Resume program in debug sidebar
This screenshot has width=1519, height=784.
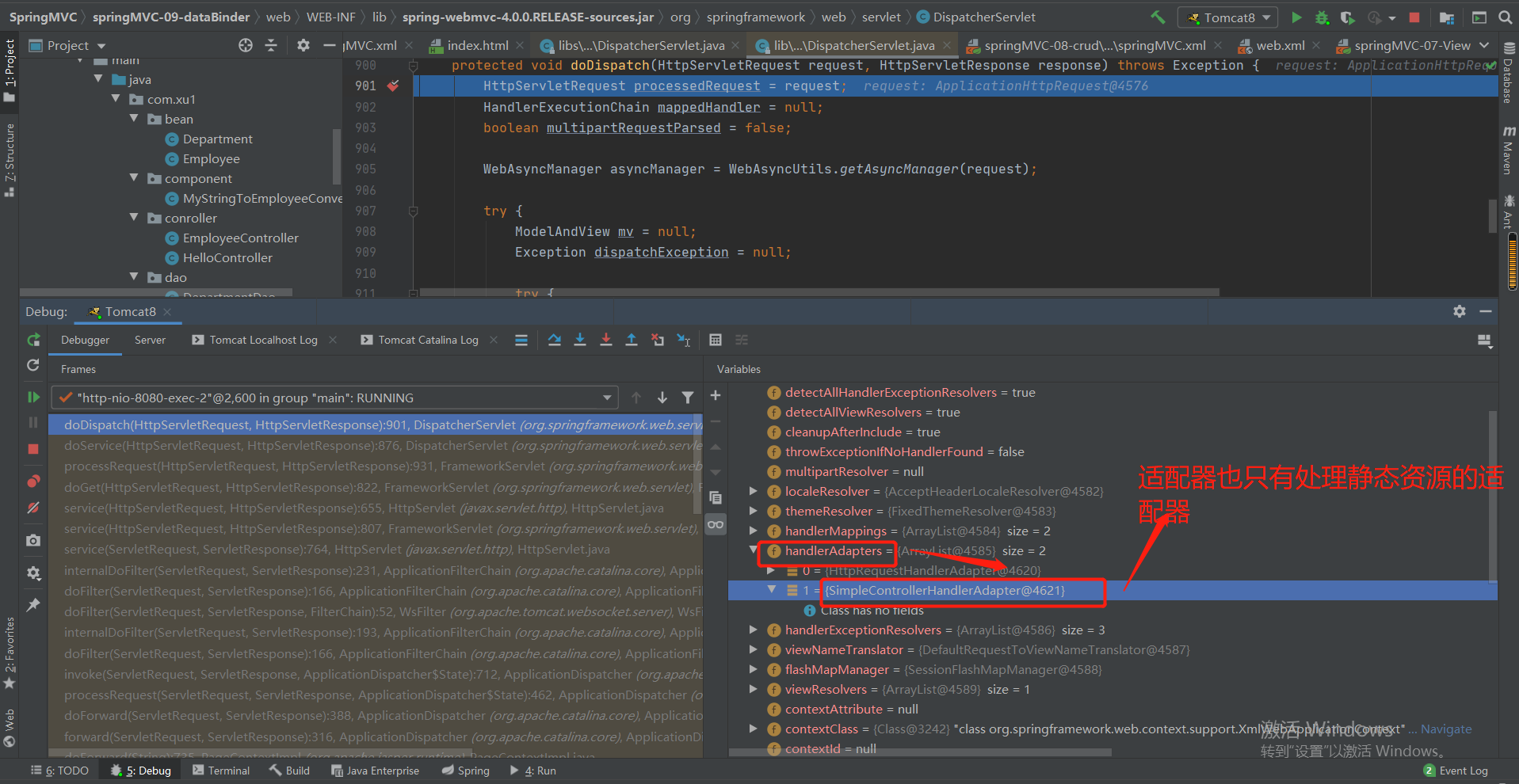point(33,397)
